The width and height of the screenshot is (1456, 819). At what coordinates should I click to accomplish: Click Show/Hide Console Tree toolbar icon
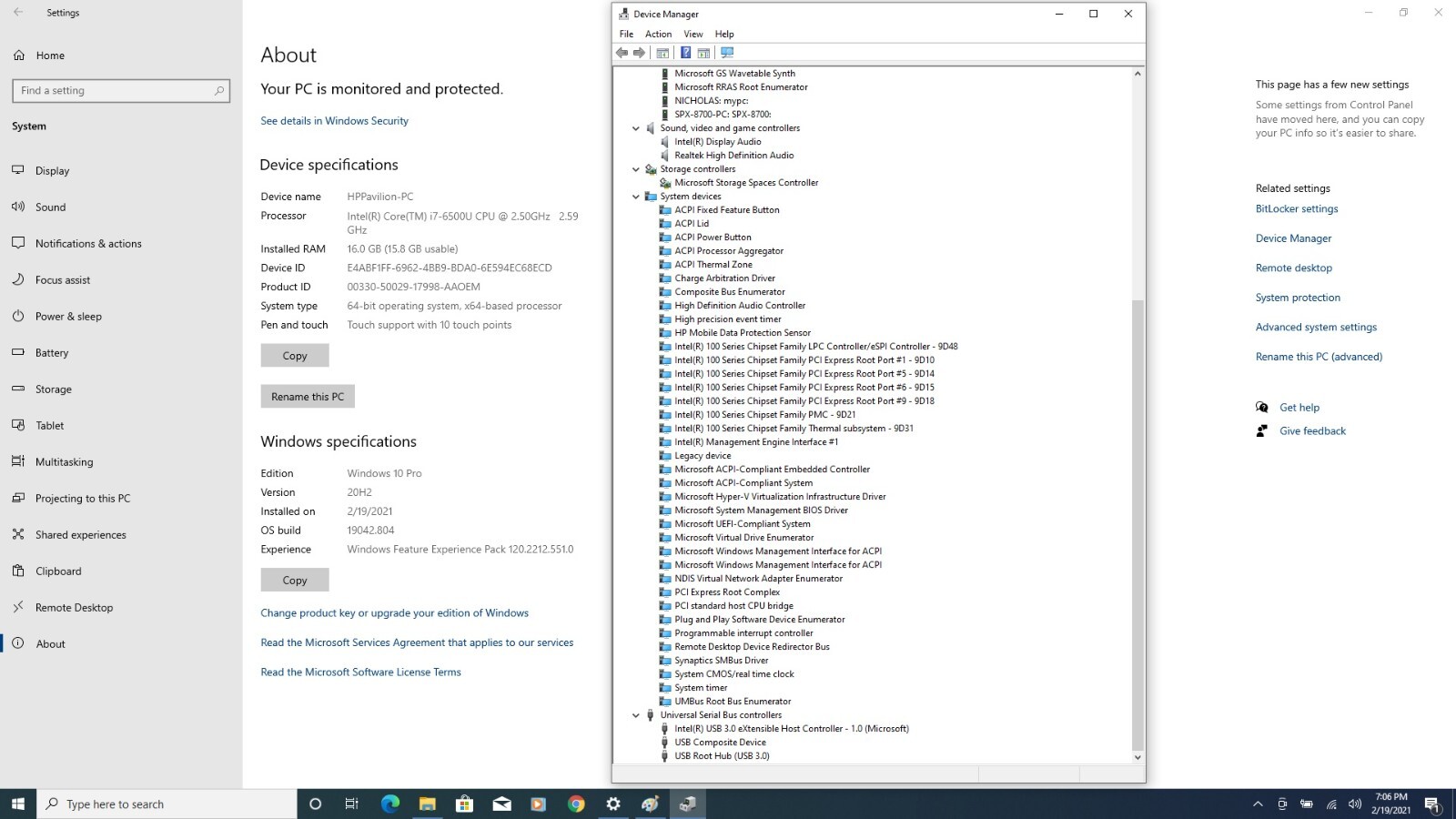[662, 53]
